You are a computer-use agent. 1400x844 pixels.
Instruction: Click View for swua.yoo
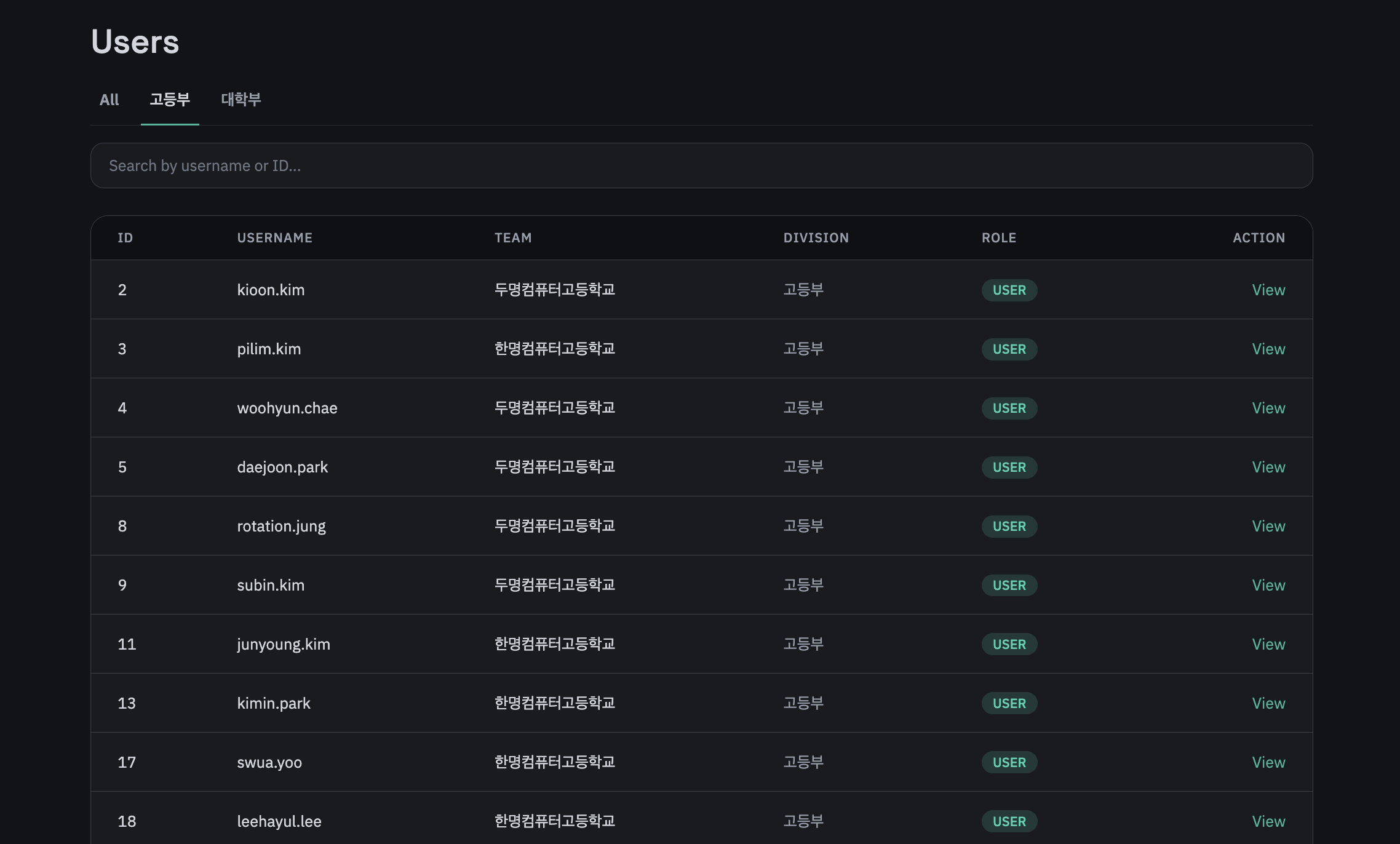tap(1268, 763)
